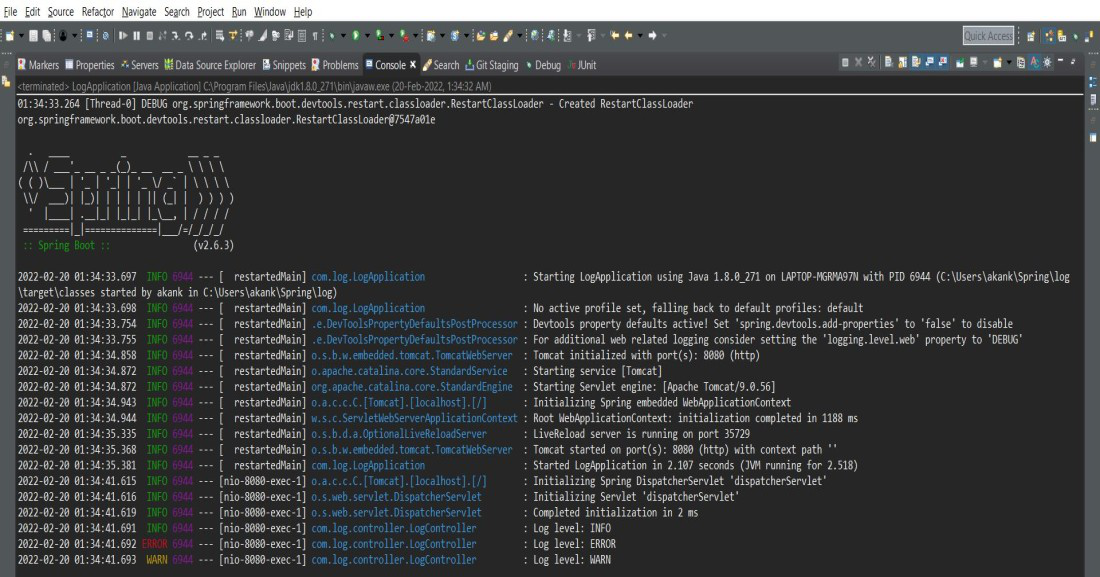
Task: Click the Save All icon in the toolbar
Action: coord(46,35)
